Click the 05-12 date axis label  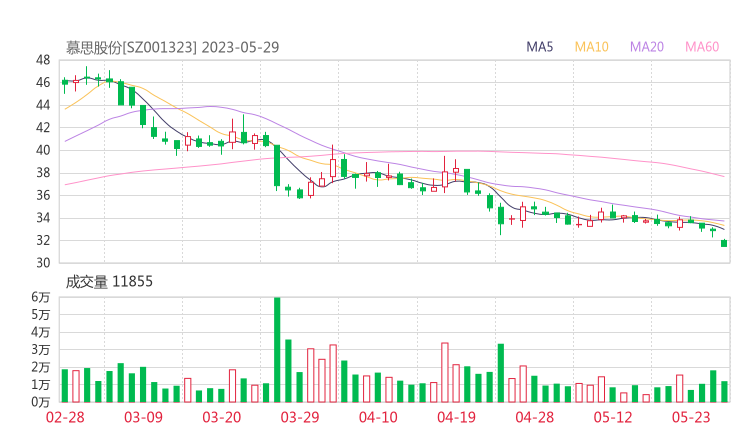[613, 417]
